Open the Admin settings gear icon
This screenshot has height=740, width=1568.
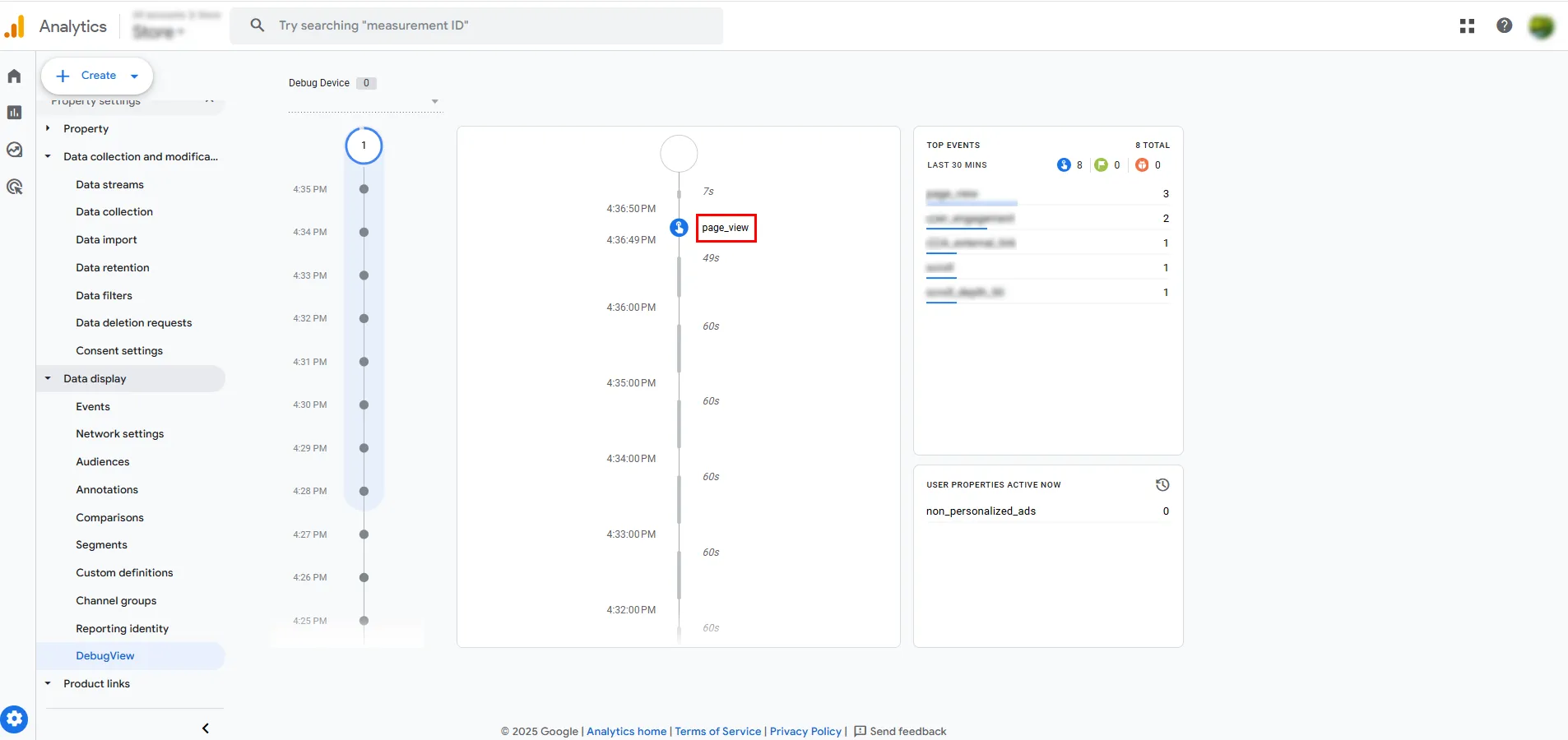[x=14, y=719]
